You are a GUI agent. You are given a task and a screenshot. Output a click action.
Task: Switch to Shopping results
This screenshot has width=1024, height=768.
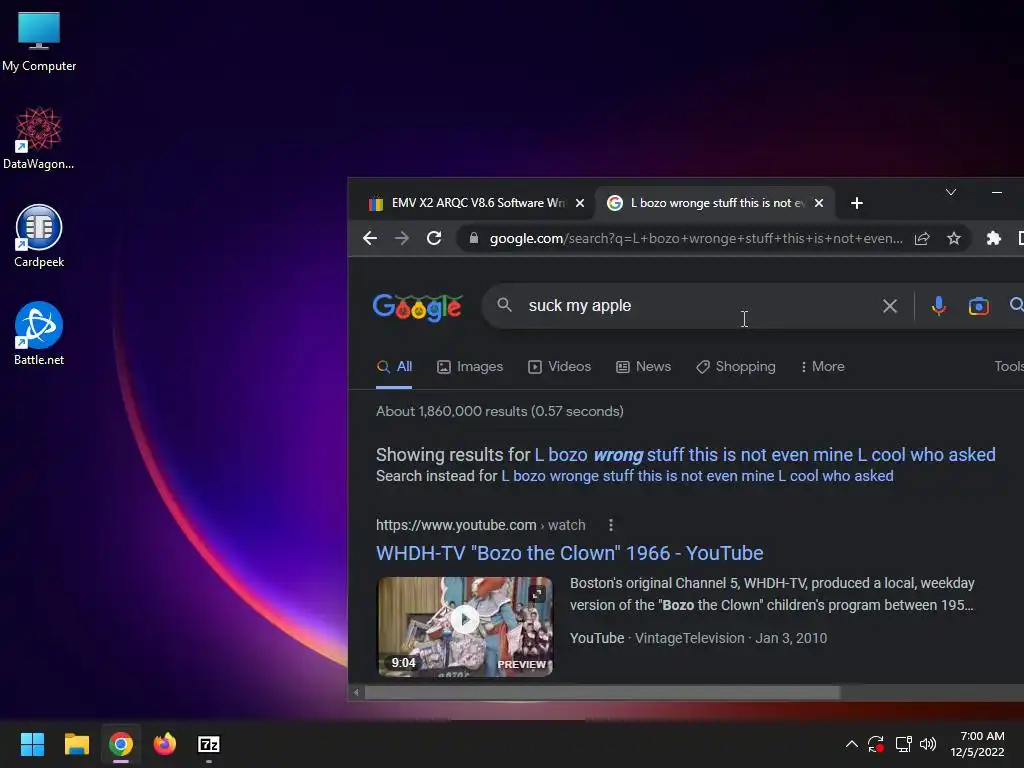(735, 367)
